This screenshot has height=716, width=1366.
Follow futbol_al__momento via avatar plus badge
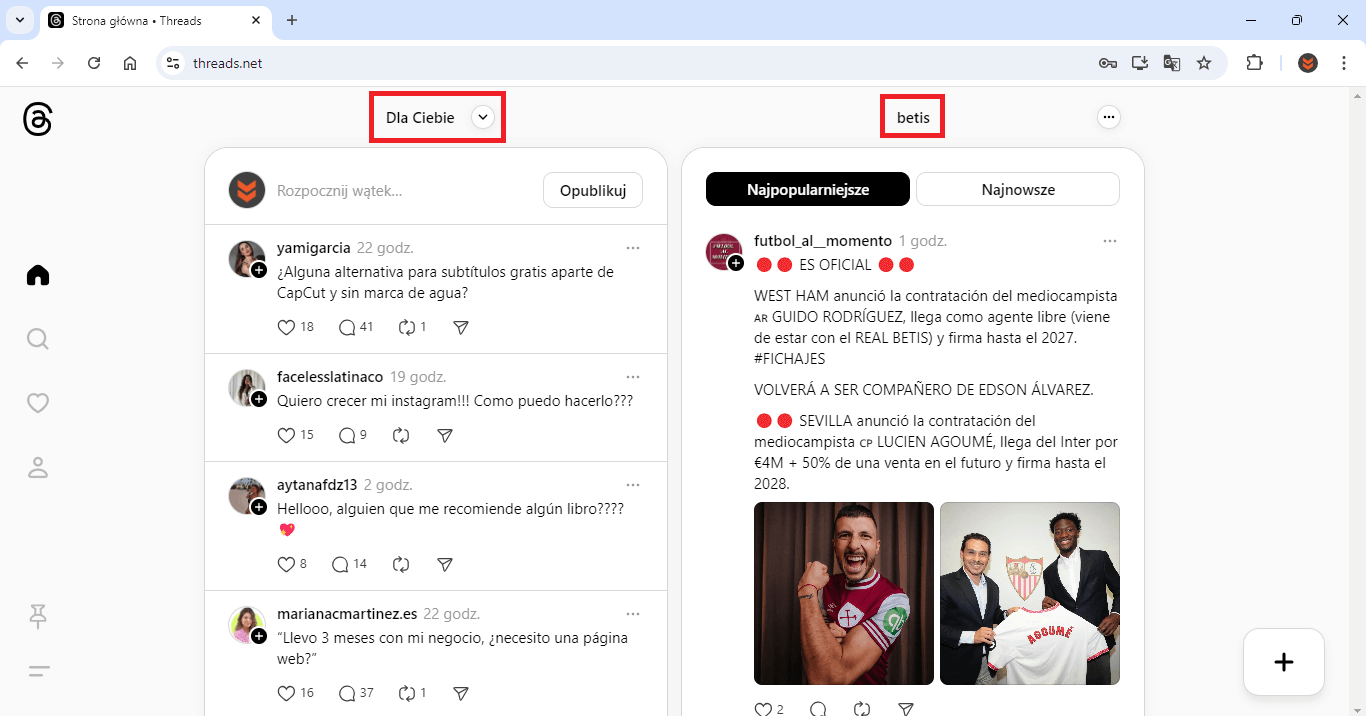[x=736, y=263]
